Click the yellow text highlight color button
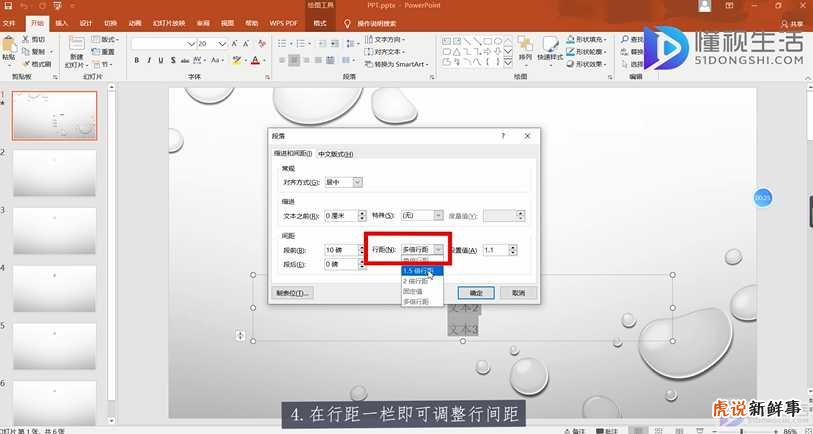This screenshot has width=813, height=434. (x=236, y=61)
